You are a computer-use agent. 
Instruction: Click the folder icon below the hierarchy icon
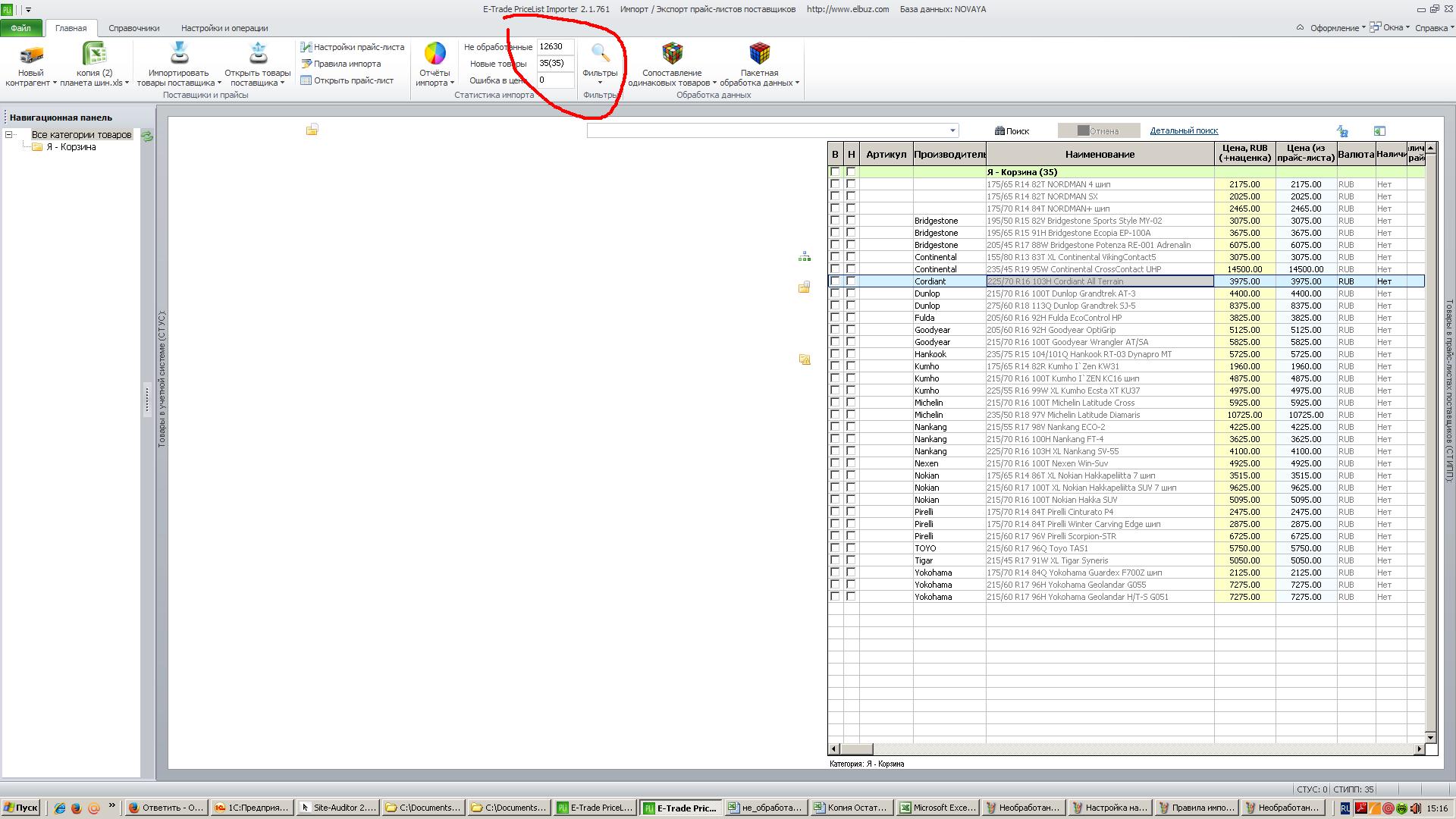pos(805,287)
